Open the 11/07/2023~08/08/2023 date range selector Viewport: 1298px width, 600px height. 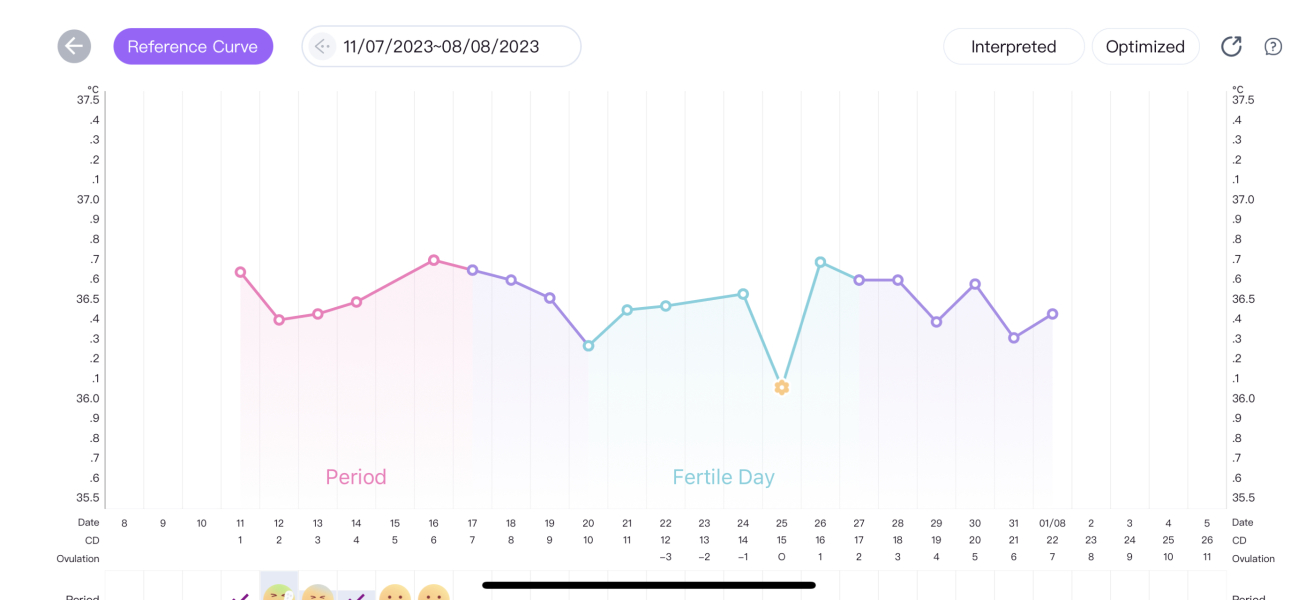441,46
